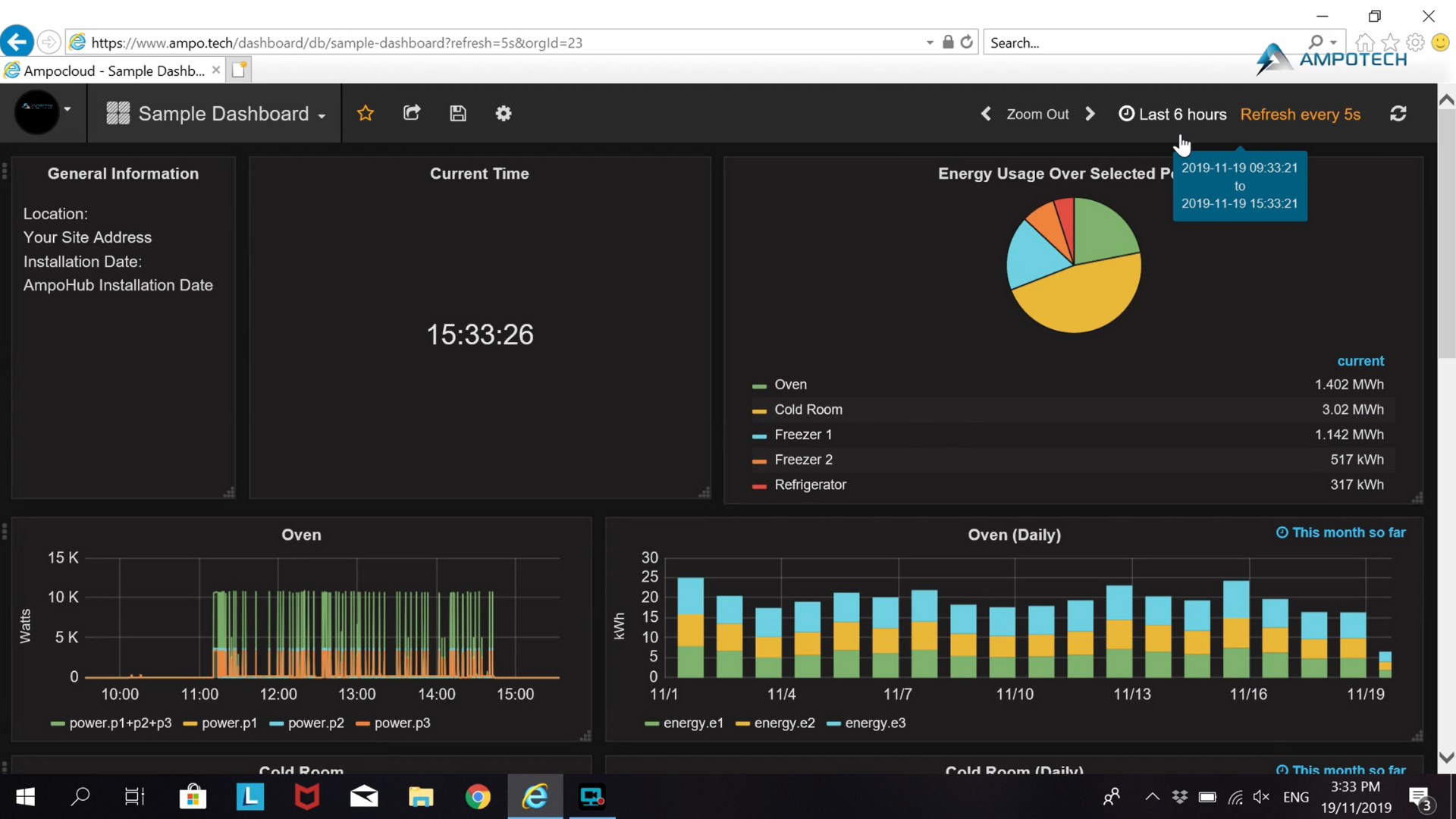
Task: Toggle Freezer 1 series in pie legend
Action: coord(803,435)
